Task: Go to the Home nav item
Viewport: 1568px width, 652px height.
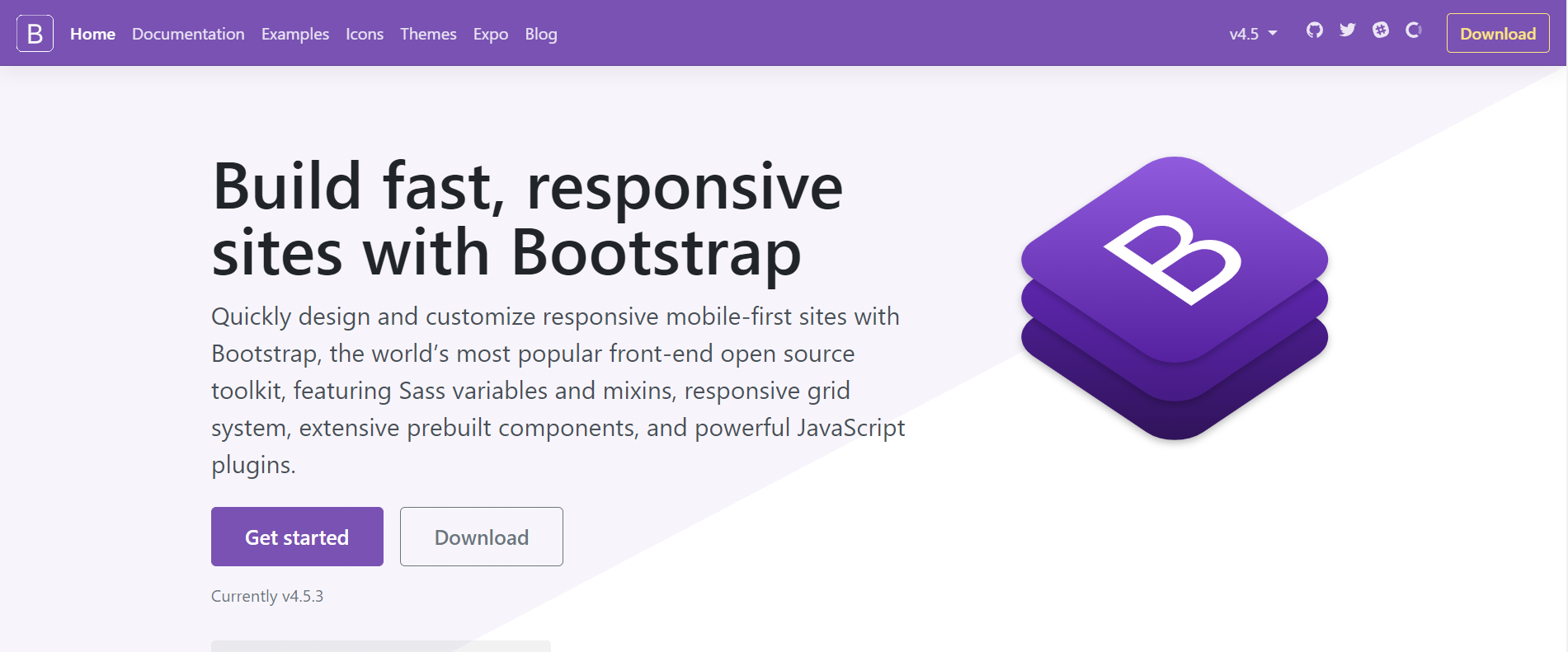Action: (x=92, y=34)
